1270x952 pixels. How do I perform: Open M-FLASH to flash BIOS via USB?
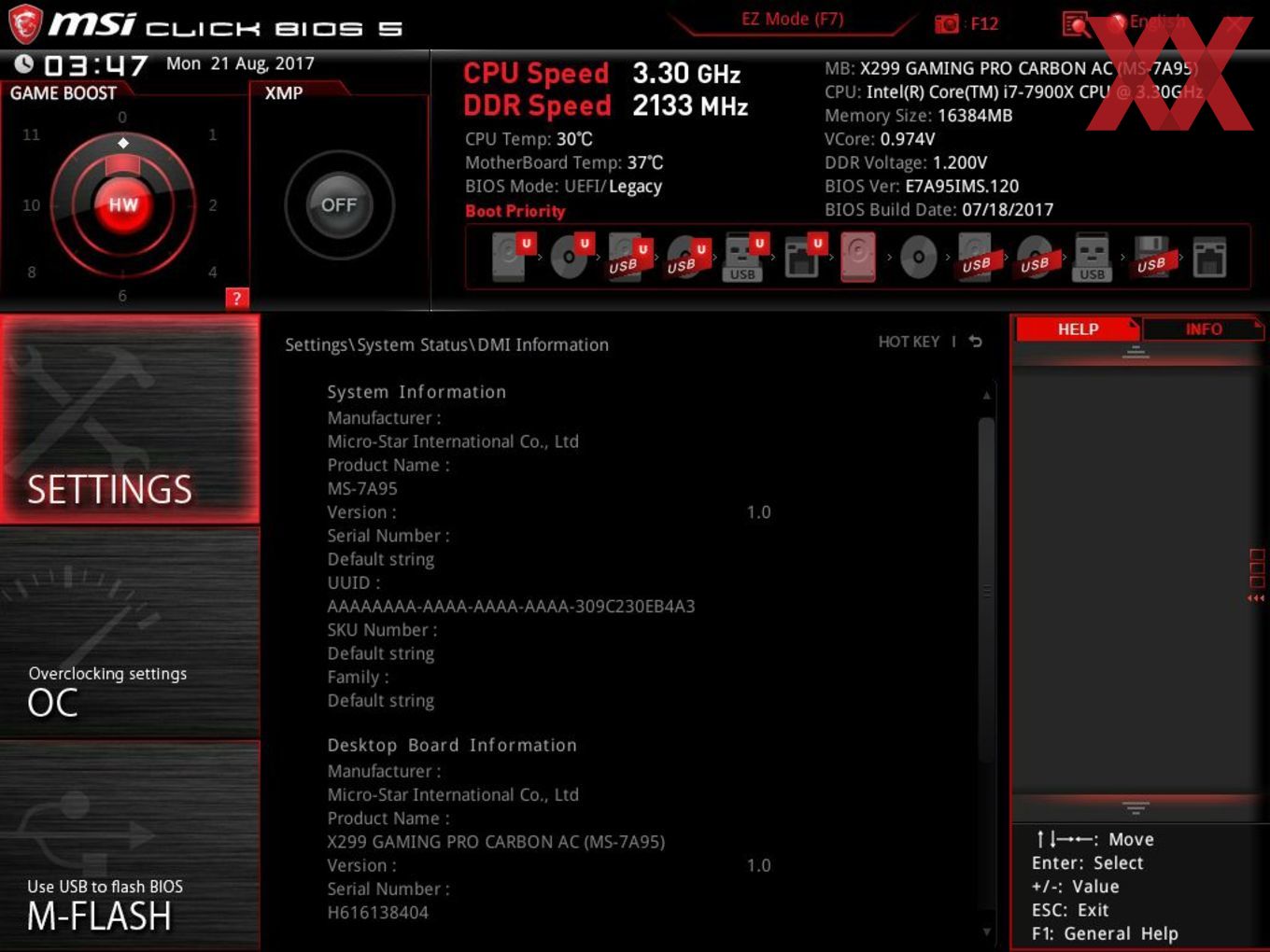130,846
